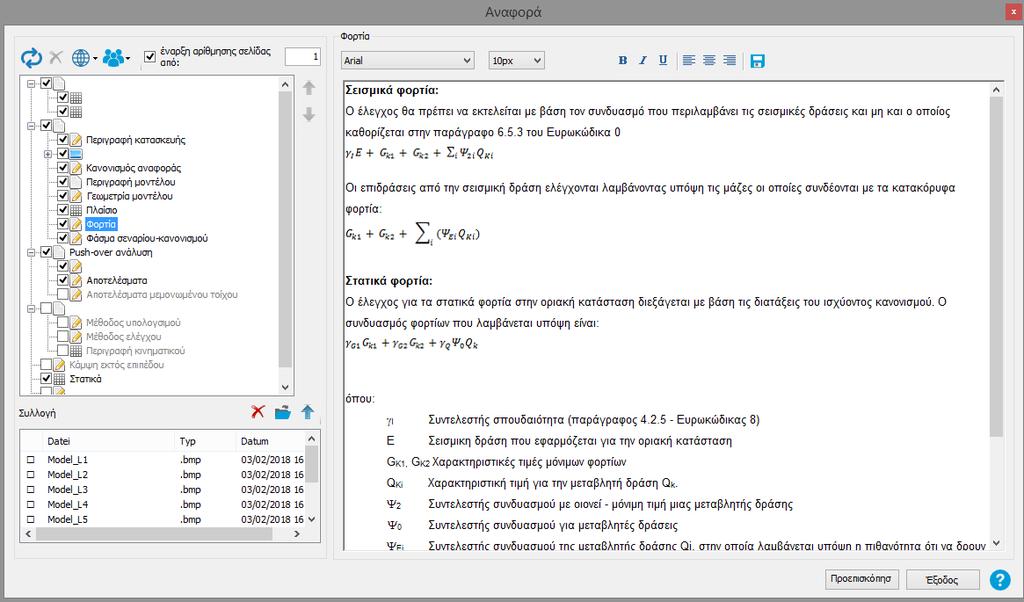Collapse the node containing Περιγραφή κατασκευής
This screenshot has width=1024, height=602.
(31, 125)
